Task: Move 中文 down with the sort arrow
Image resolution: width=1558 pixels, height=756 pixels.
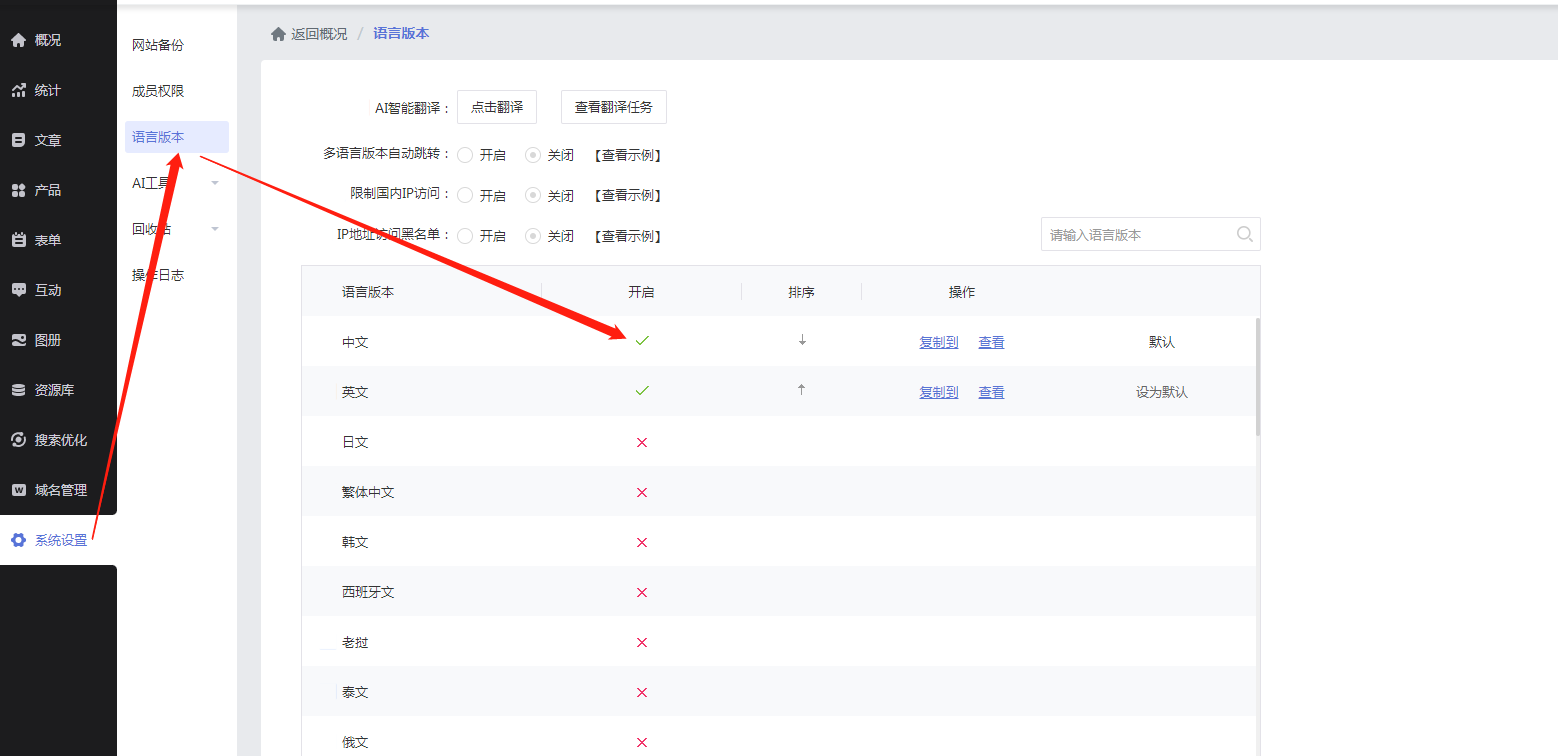Action: pyautogui.click(x=801, y=341)
